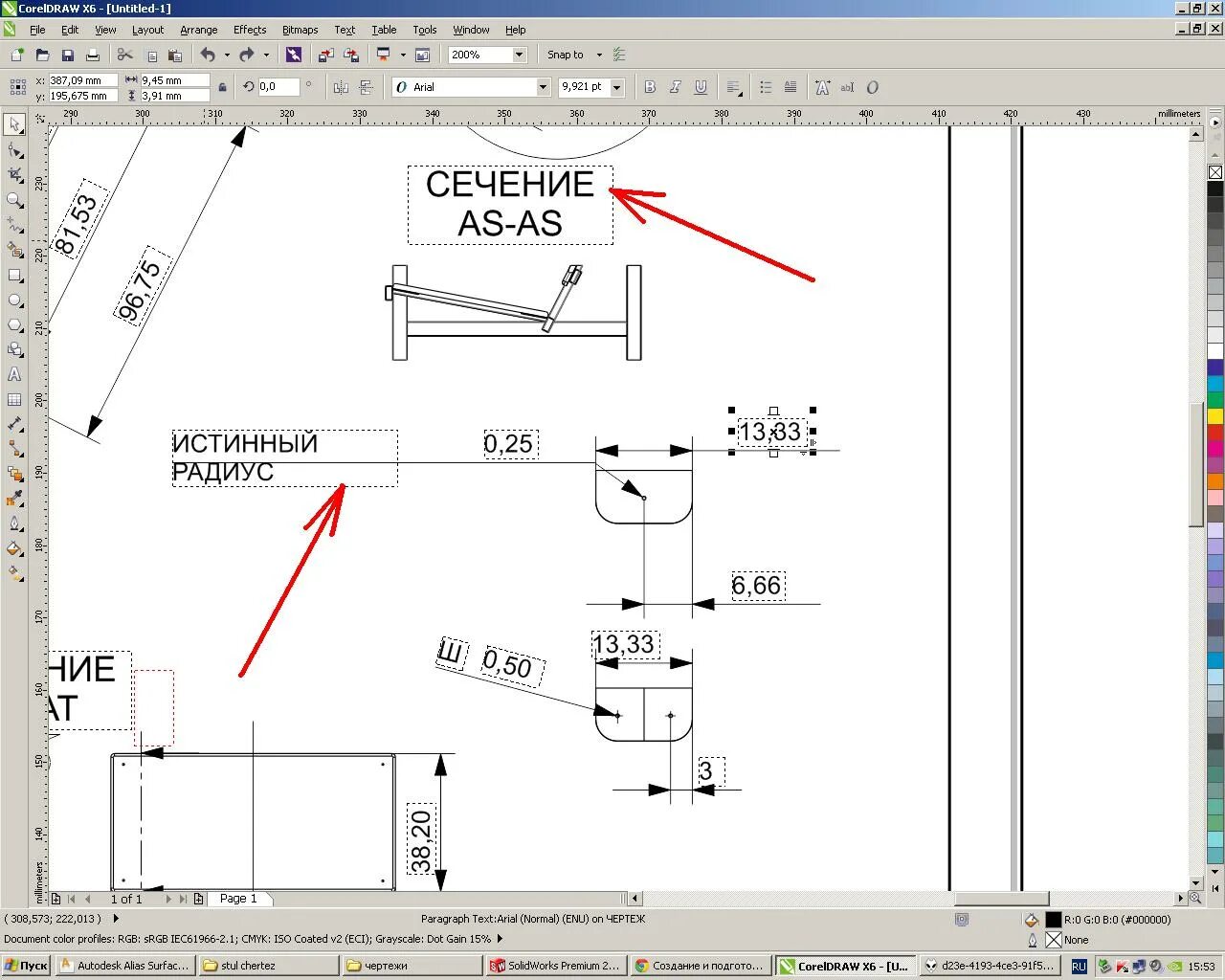Select the Table tool
The width and height of the screenshot is (1225, 980).
[x=14, y=400]
